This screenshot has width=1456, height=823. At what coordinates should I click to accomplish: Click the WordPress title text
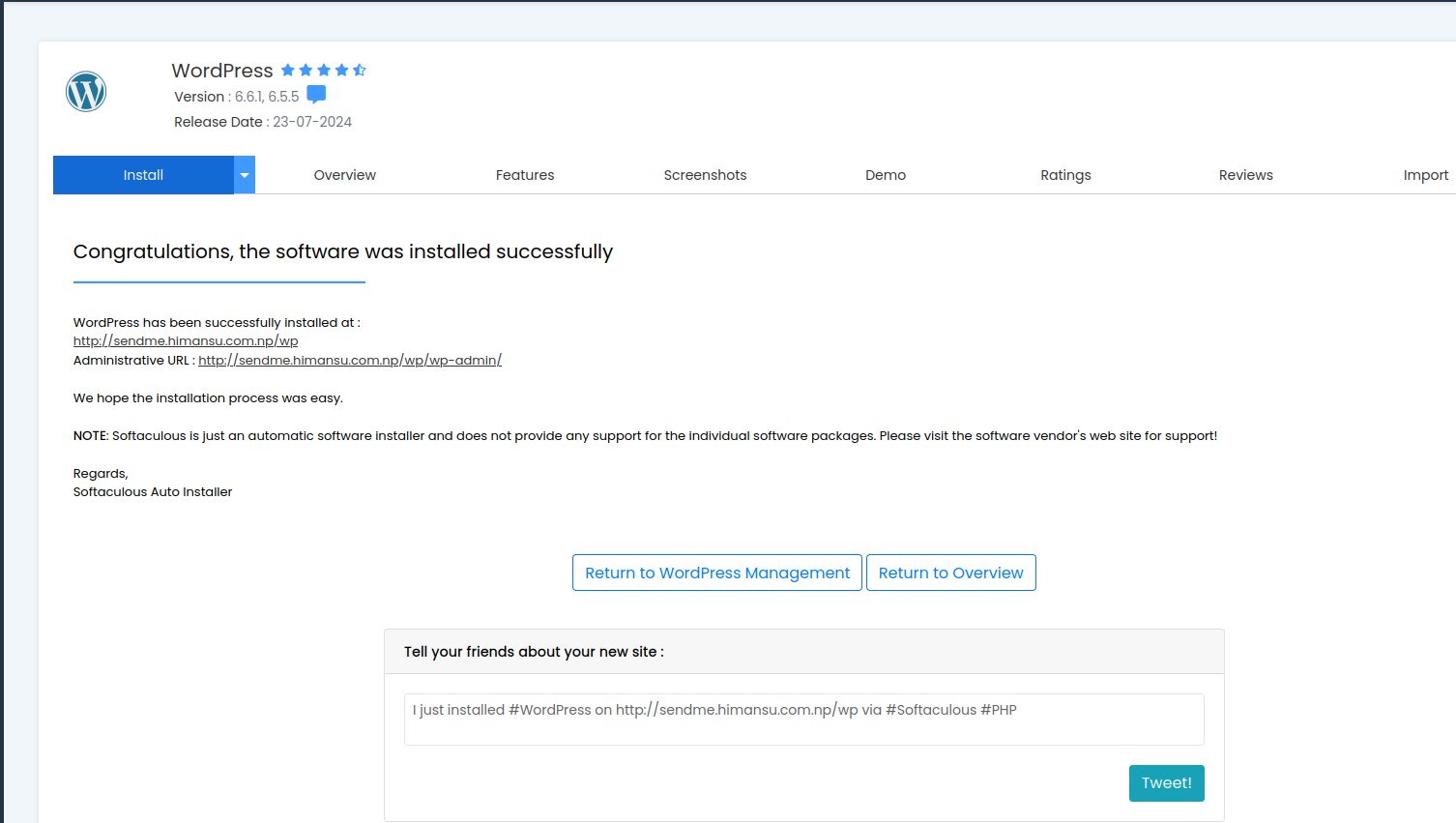tap(222, 71)
